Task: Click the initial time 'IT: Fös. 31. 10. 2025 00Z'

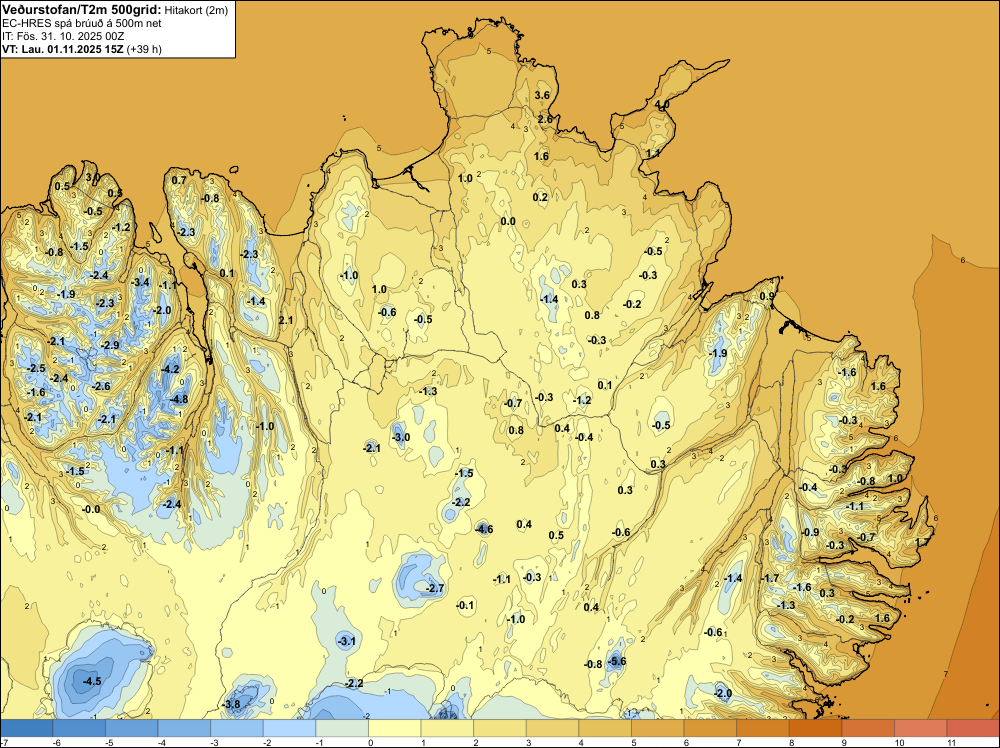Action: pos(63,36)
